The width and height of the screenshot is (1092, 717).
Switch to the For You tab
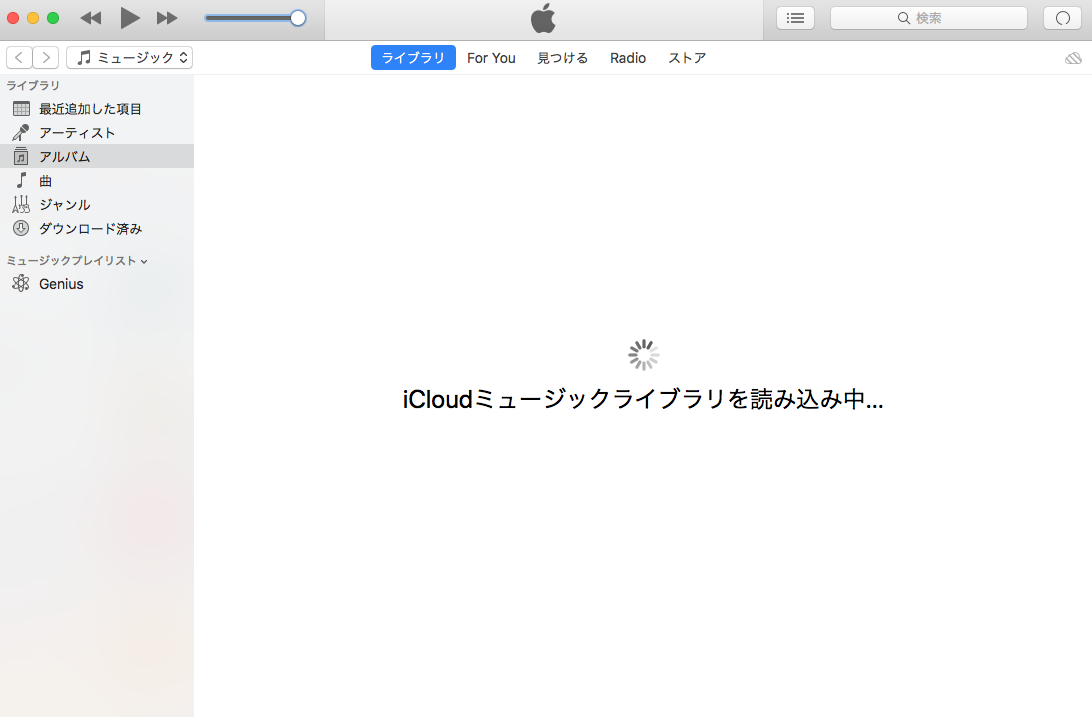coord(491,58)
